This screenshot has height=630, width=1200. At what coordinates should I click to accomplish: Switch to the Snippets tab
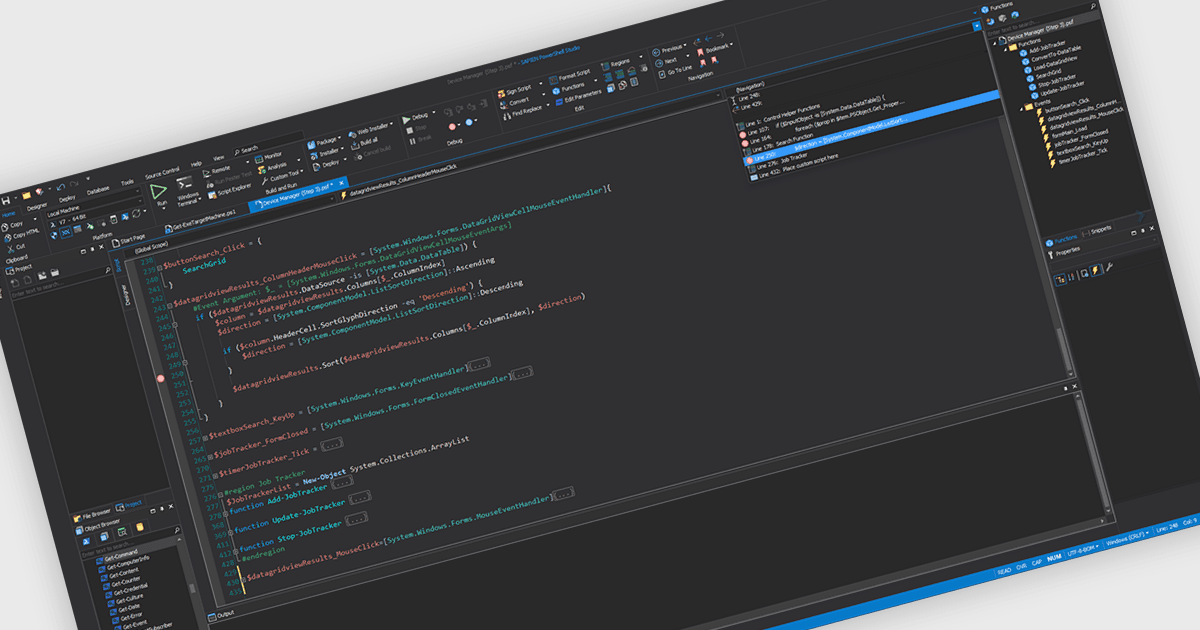tap(1098, 229)
